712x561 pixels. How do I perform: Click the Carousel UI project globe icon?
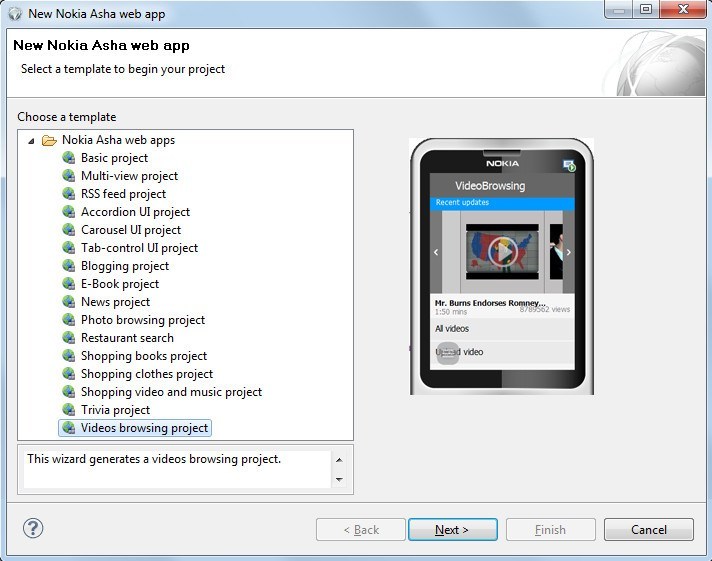[69, 230]
